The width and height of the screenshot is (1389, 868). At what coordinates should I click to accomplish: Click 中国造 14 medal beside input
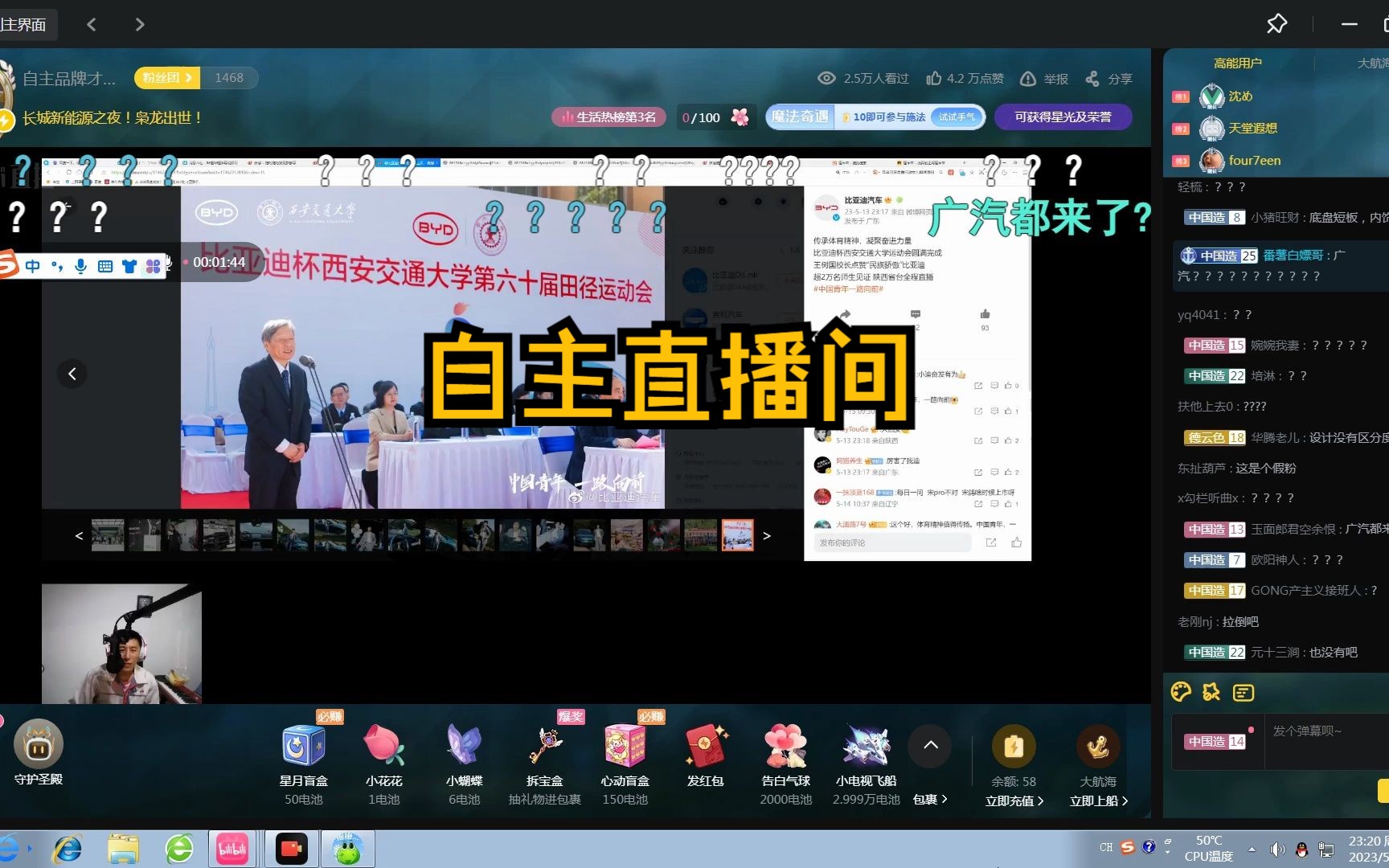1215,741
